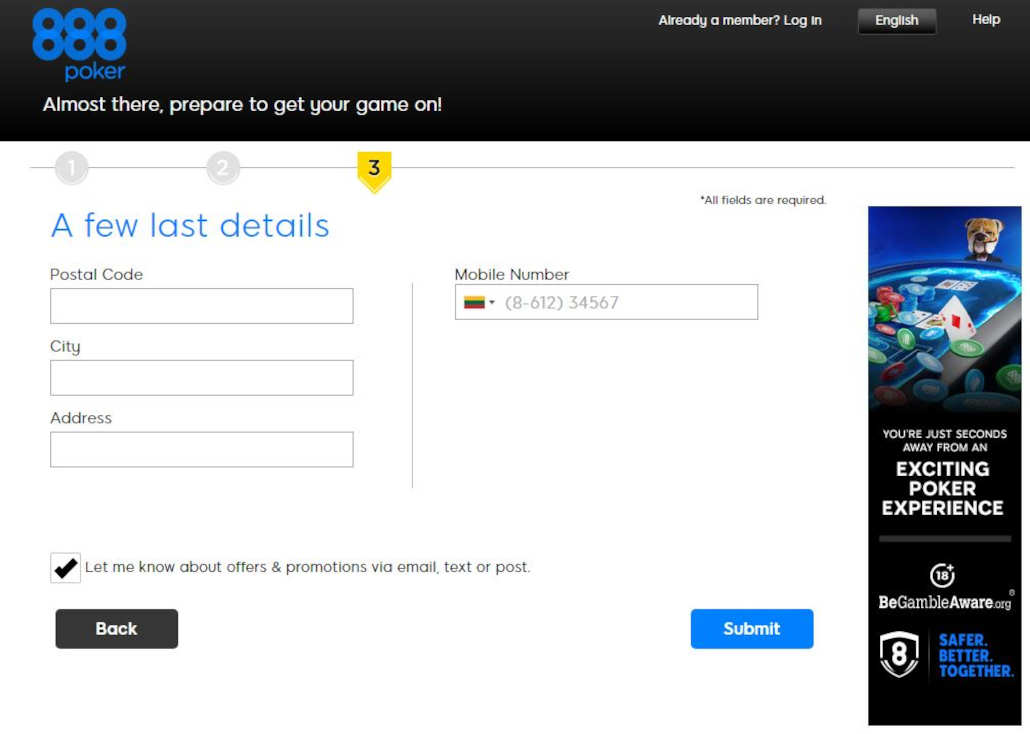Click the 888poker logo
The width and height of the screenshot is (1030, 734).
click(79, 45)
